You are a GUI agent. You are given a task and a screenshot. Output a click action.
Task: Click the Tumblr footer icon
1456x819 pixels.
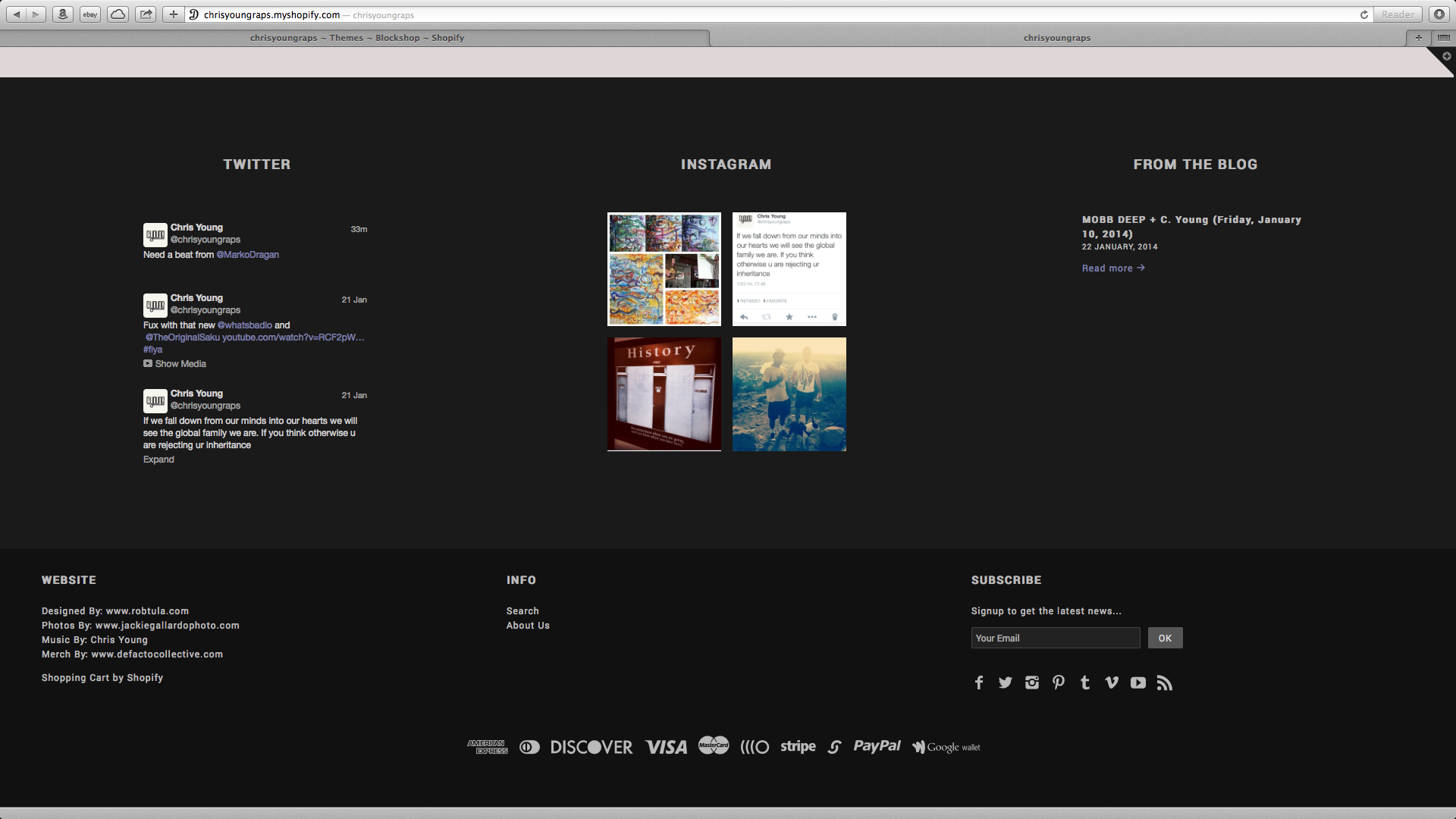click(x=1085, y=683)
